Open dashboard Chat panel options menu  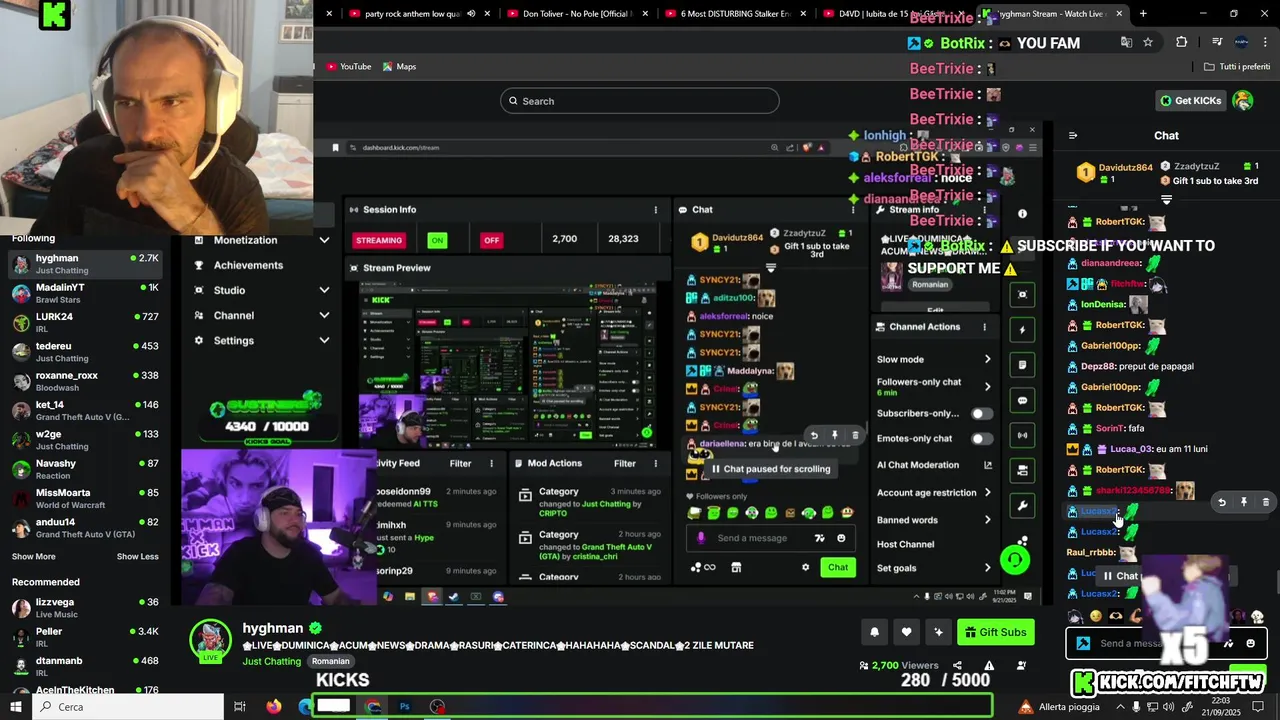point(853,210)
